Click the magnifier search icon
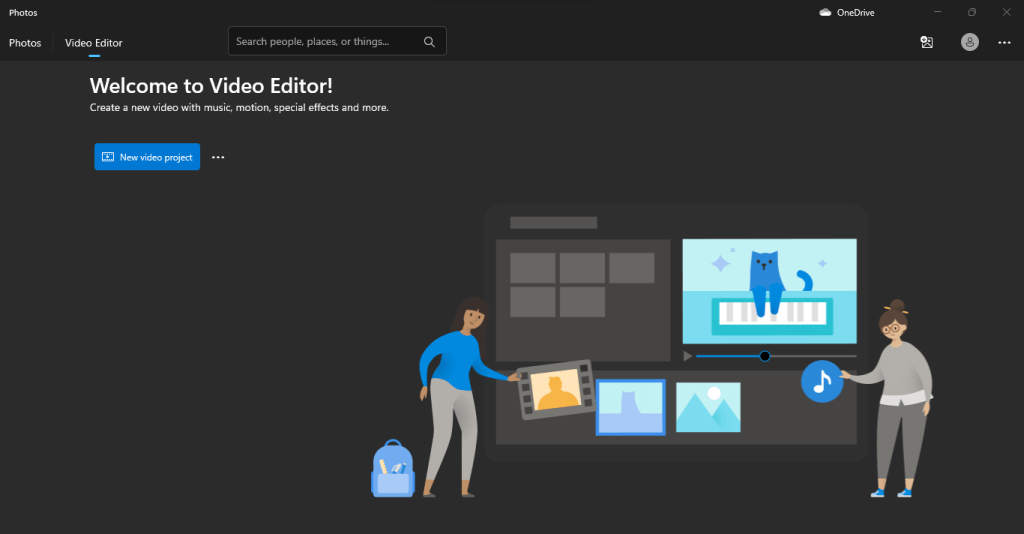1024x534 pixels. click(x=429, y=42)
